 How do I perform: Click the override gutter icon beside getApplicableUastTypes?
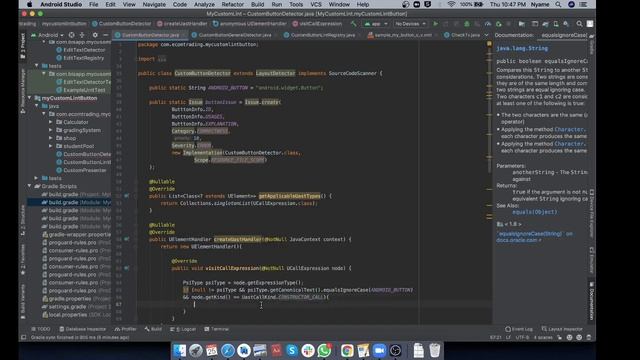tap(127, 196)
